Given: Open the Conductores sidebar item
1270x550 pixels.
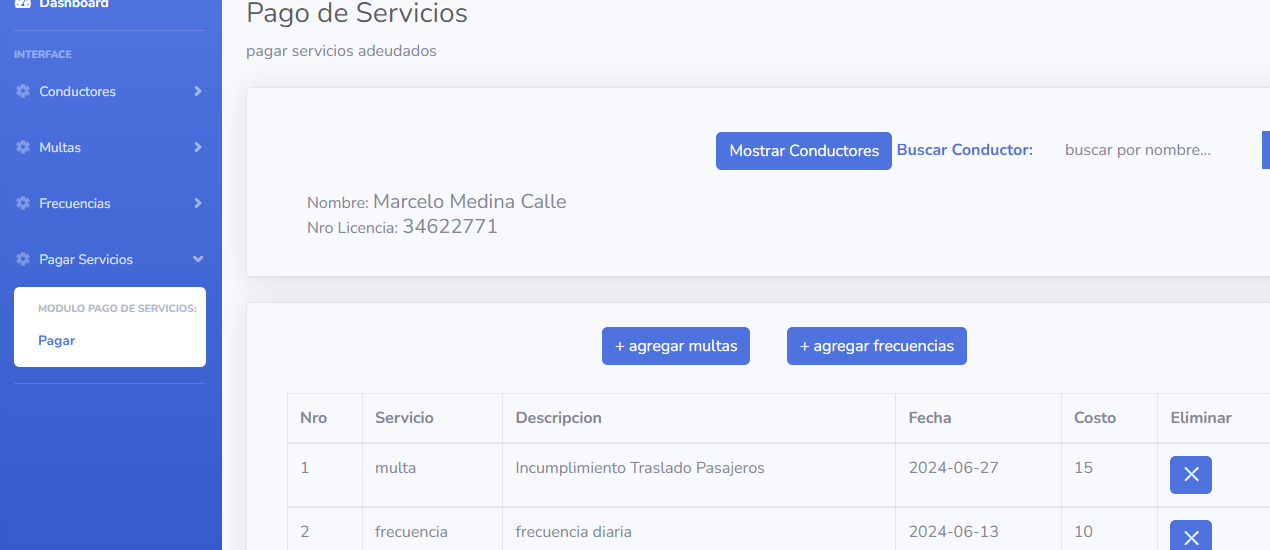Looking at the screenshot, I should click(x=110, y=91).
